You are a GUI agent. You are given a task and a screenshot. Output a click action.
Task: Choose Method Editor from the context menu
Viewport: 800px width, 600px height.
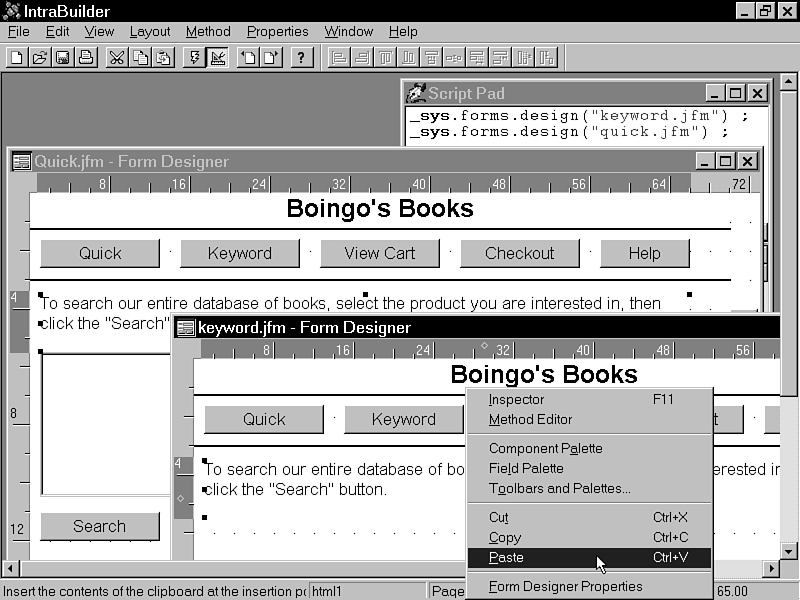pos(589,419)
